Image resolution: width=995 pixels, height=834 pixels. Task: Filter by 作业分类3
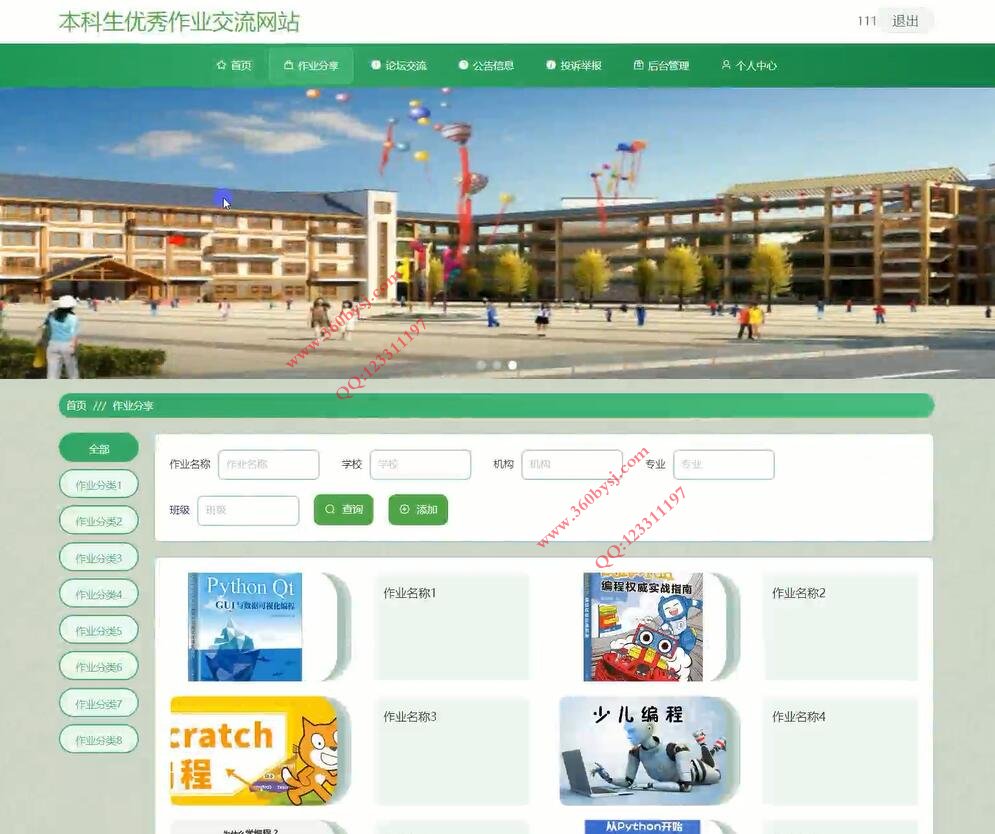click(x=98, y=558)
